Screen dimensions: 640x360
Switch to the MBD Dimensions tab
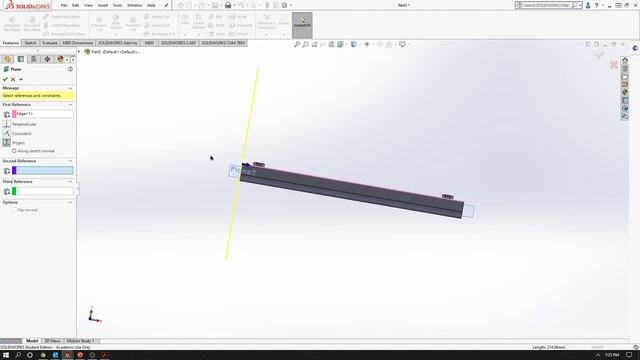78,43
